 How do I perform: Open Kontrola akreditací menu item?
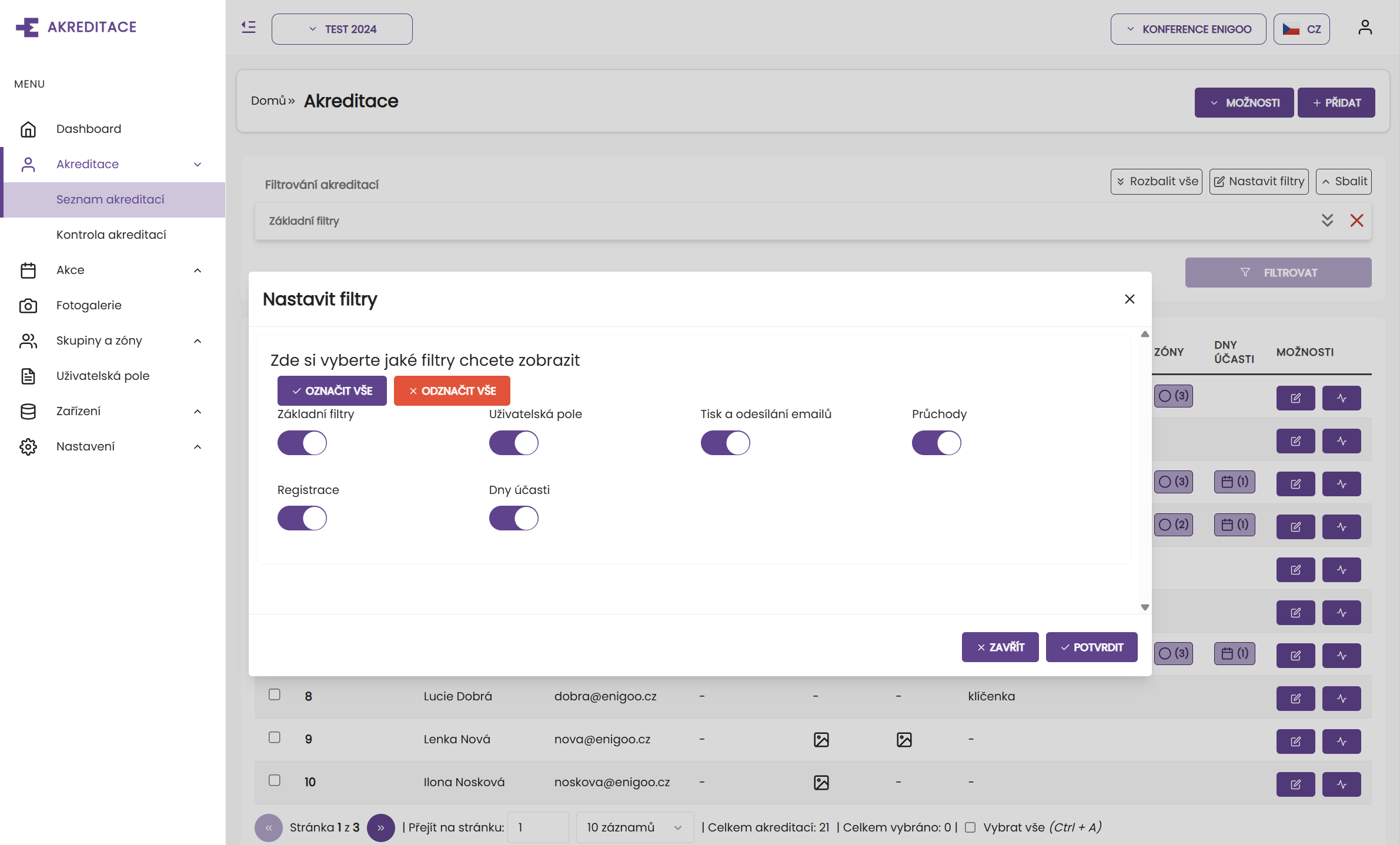(x=111, y=235)
